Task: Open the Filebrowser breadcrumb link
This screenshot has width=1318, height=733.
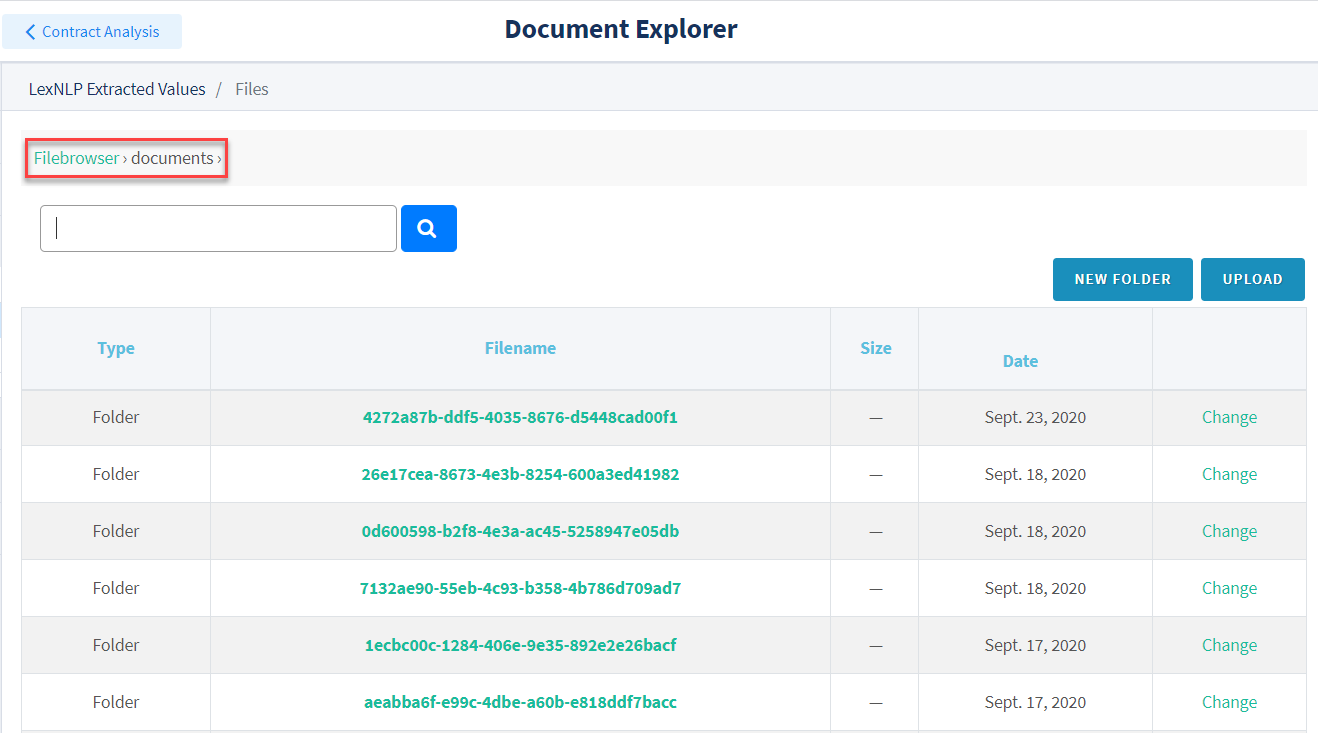Action: 76,158
